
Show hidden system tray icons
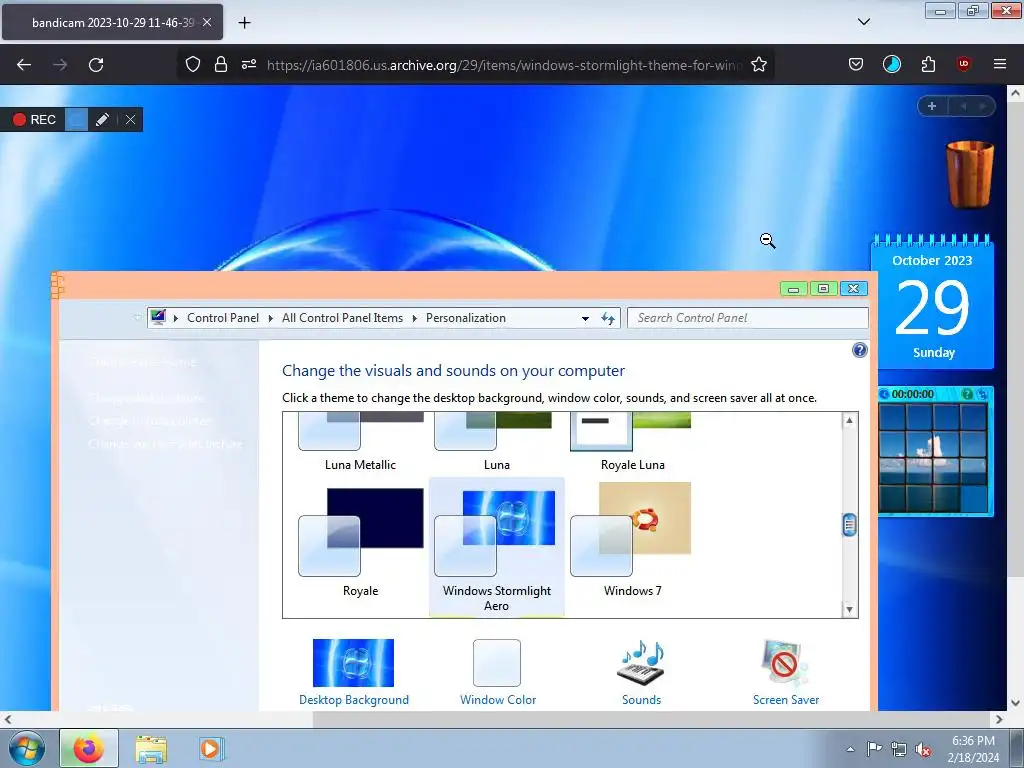tap(850, 749)
